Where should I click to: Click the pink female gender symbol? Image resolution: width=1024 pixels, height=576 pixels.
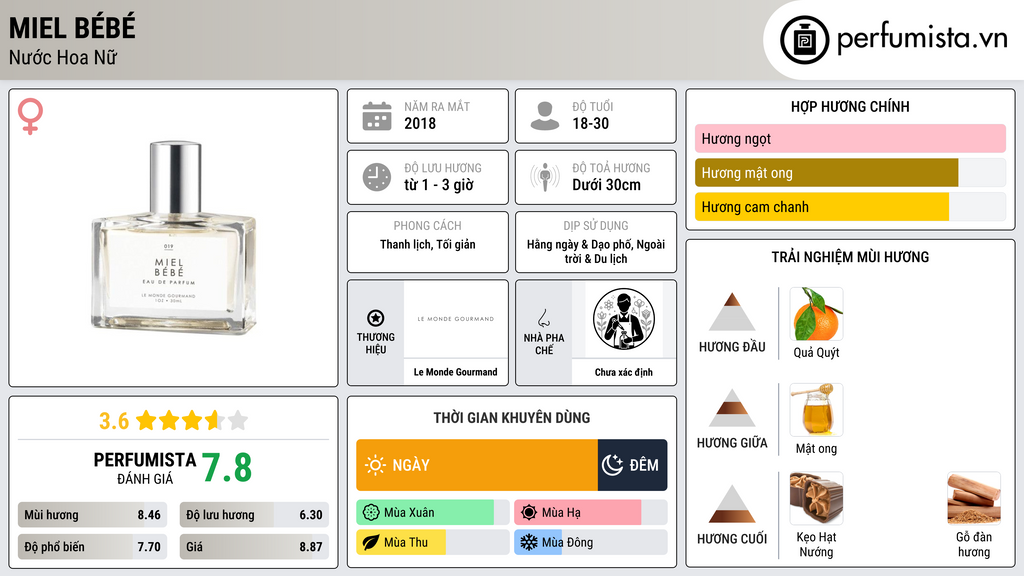pyautogui.click(x=30, y=116)
